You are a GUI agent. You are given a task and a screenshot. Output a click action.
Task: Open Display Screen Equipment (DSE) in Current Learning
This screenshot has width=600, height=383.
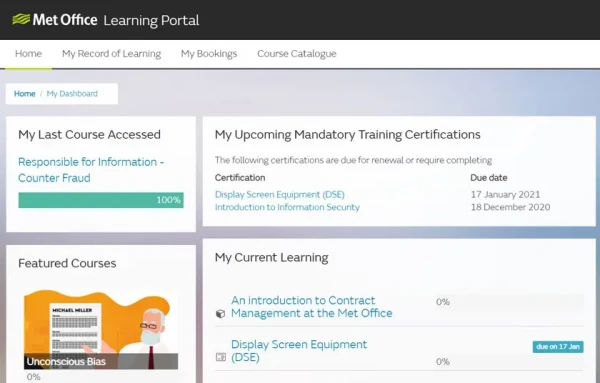[299, 350]
